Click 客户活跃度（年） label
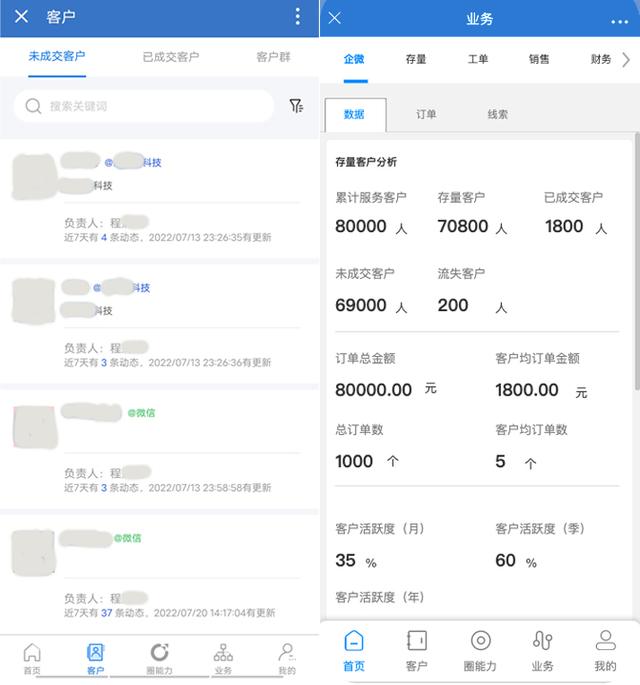The width and height of the screenshot is (640, 685). point(380,597)
